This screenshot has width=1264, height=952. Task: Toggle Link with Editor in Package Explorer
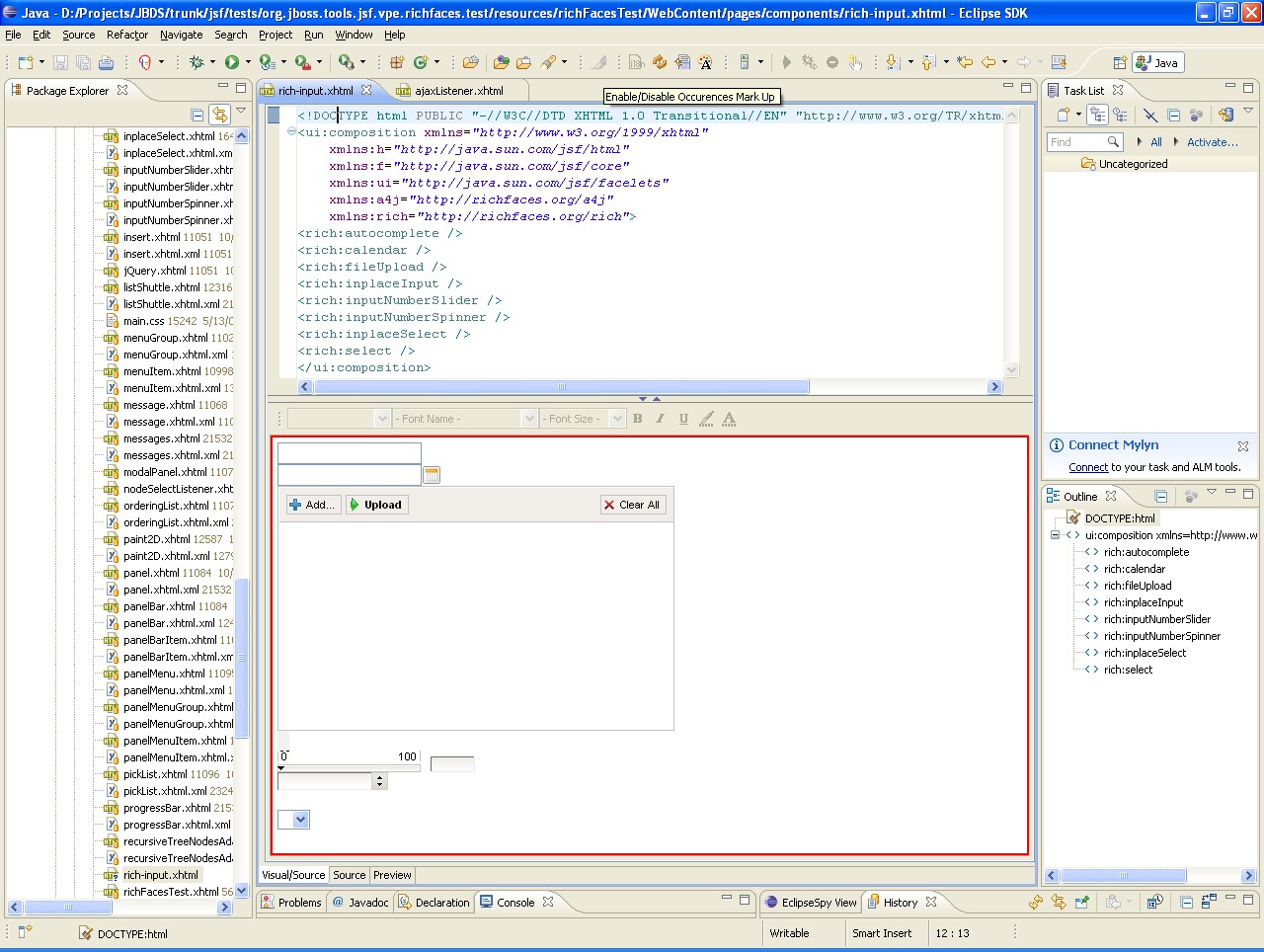(x=219, y=115)
